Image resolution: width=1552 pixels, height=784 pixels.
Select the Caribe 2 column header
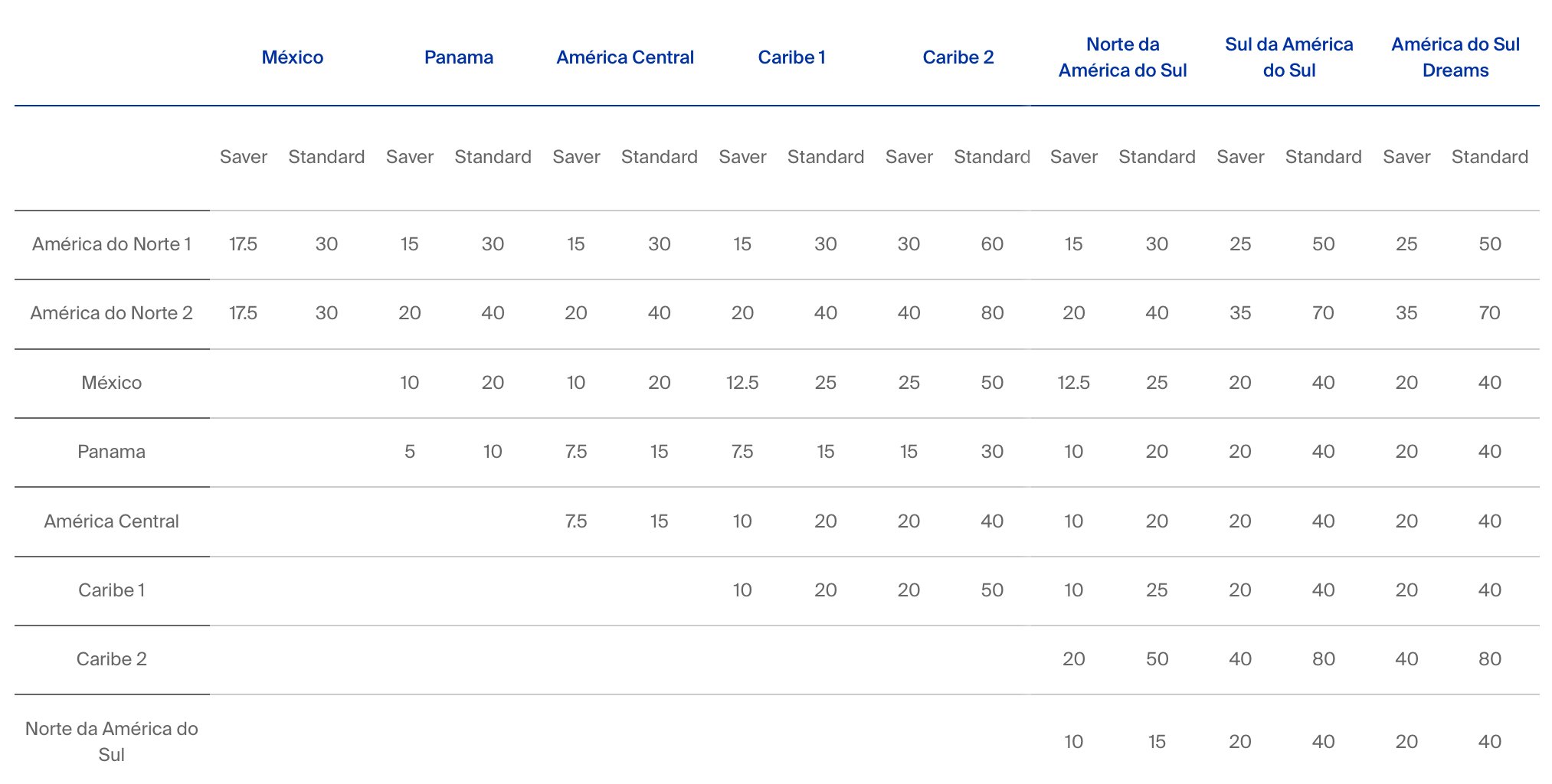(958, 57)
